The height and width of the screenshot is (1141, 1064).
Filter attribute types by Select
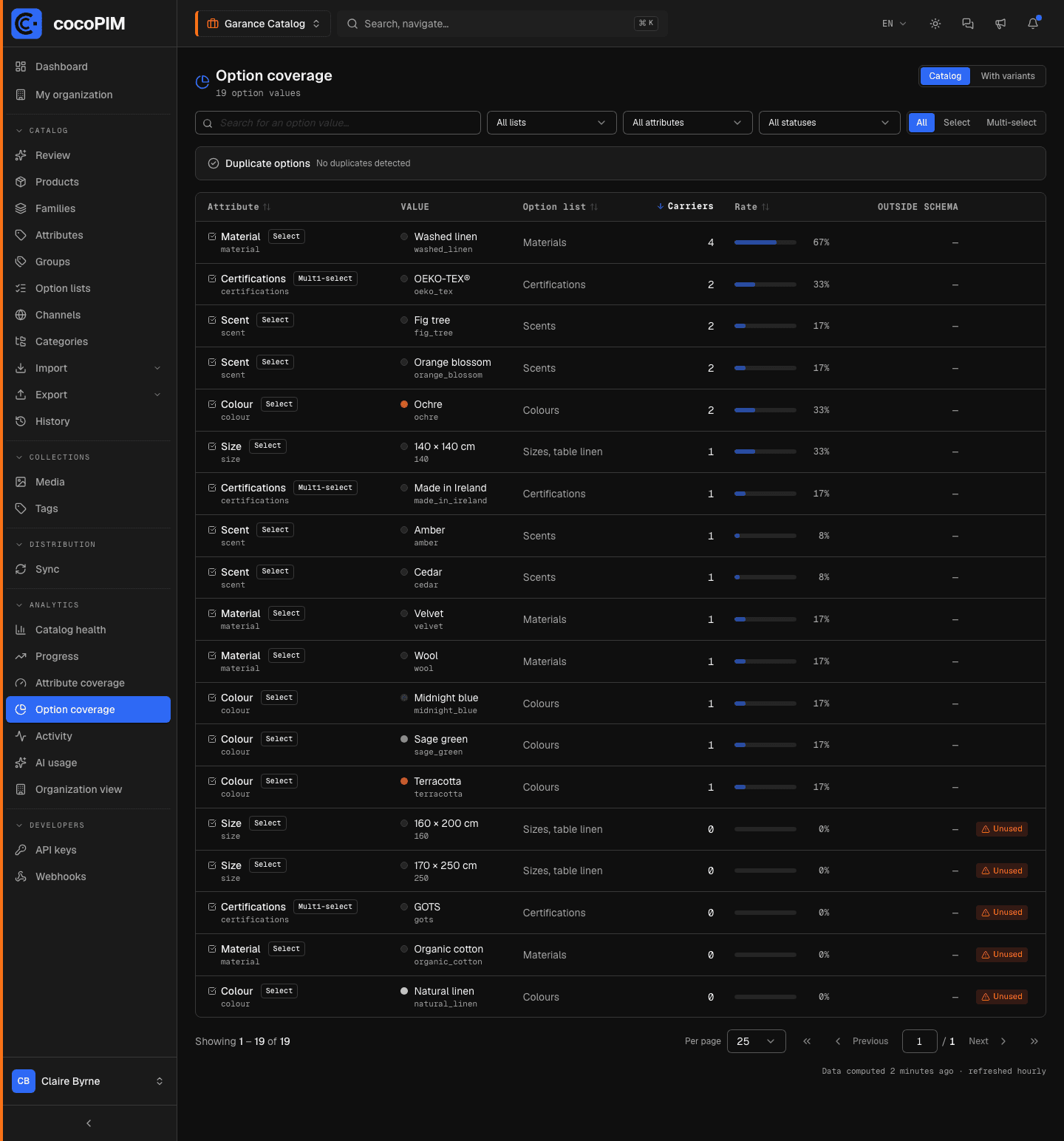click(x=957, y=123)
